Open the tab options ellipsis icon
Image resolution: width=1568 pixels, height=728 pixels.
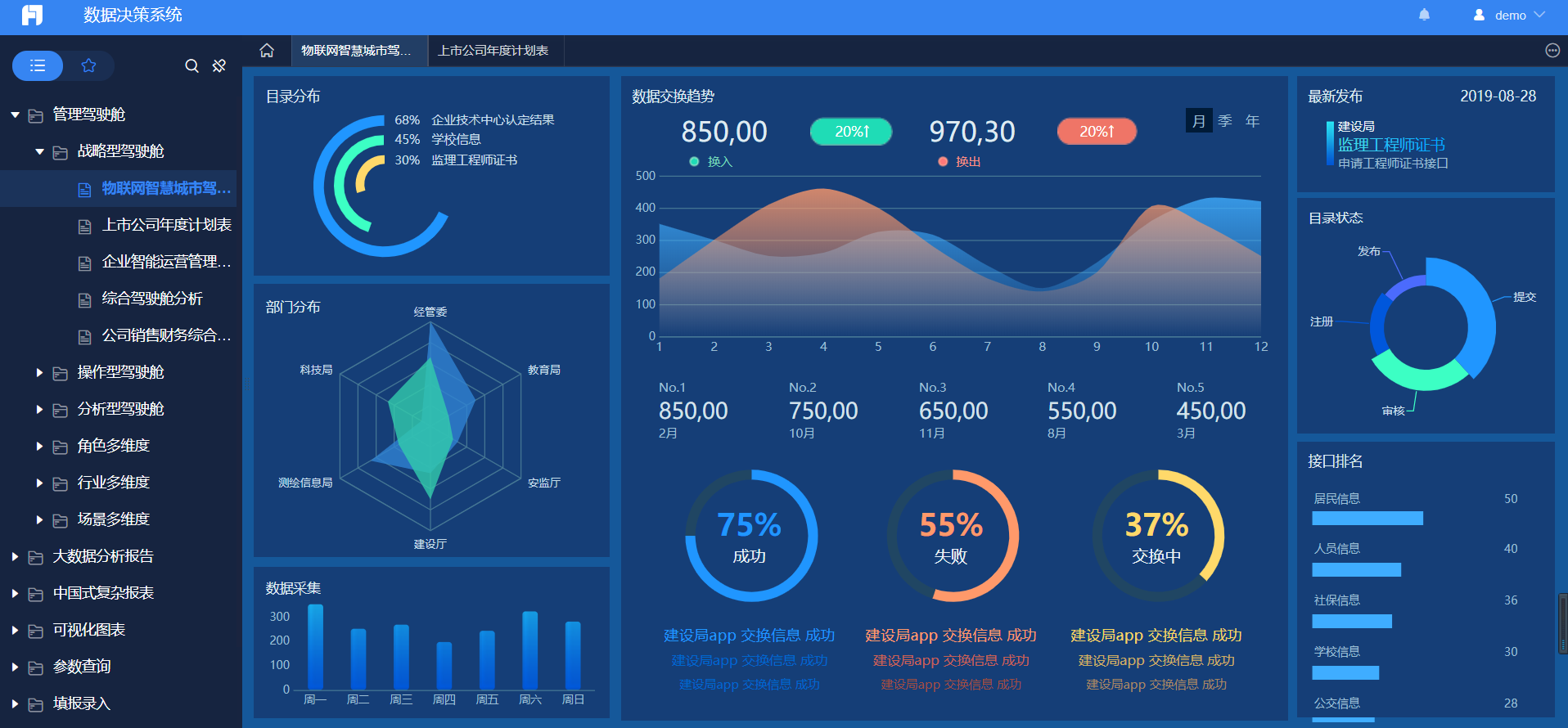tap(1552, 51)
